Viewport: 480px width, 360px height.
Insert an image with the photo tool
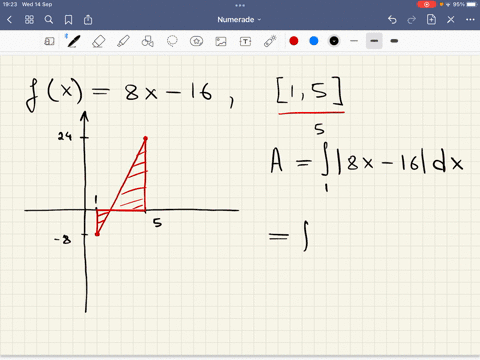click(221, 41)
